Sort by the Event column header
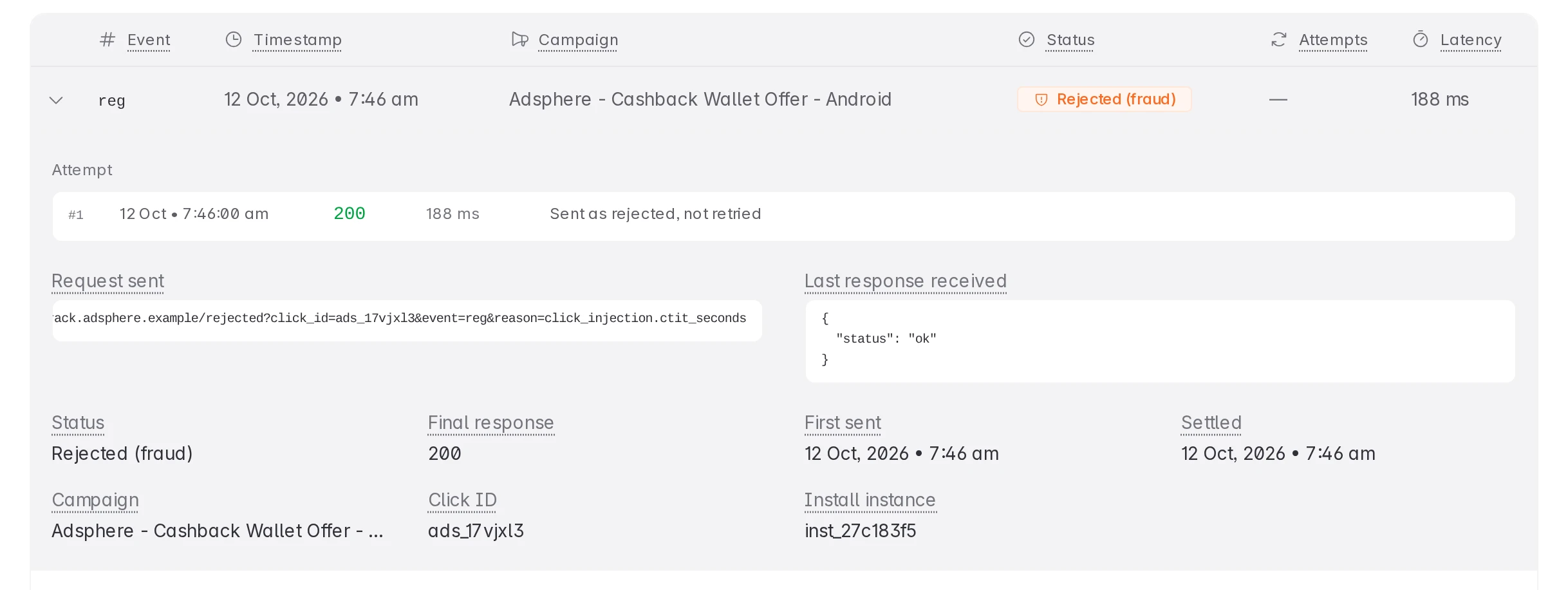The height and width of the screenshot is (590, 1568). pyautogui.click(x=149, y=40)
